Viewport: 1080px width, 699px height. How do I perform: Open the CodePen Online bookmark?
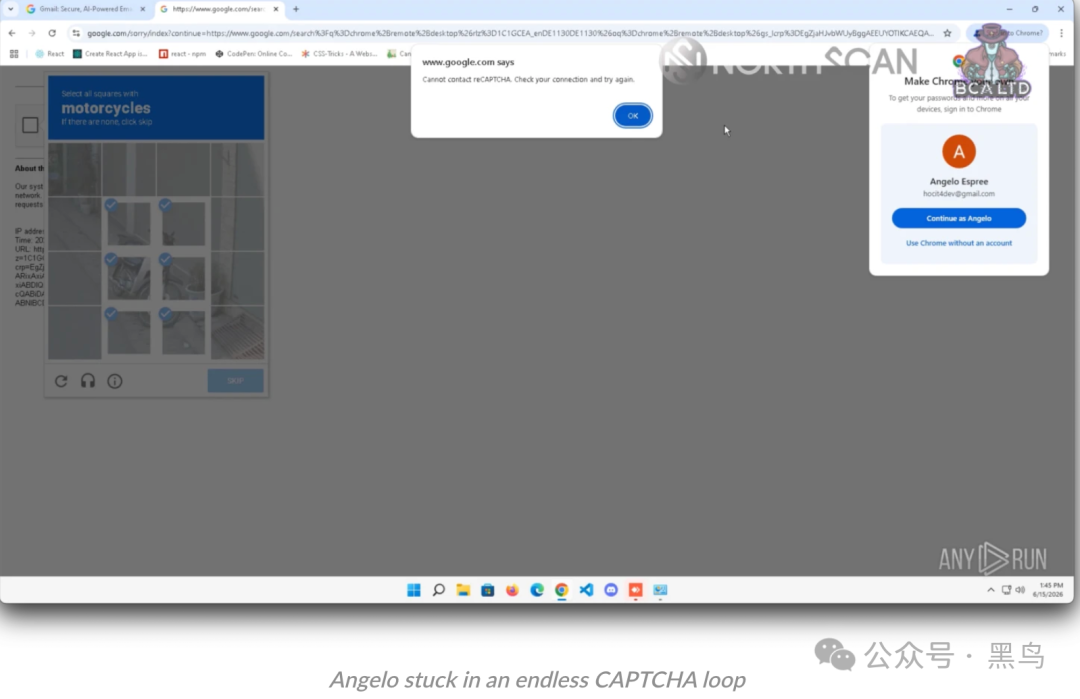(253, 54)
